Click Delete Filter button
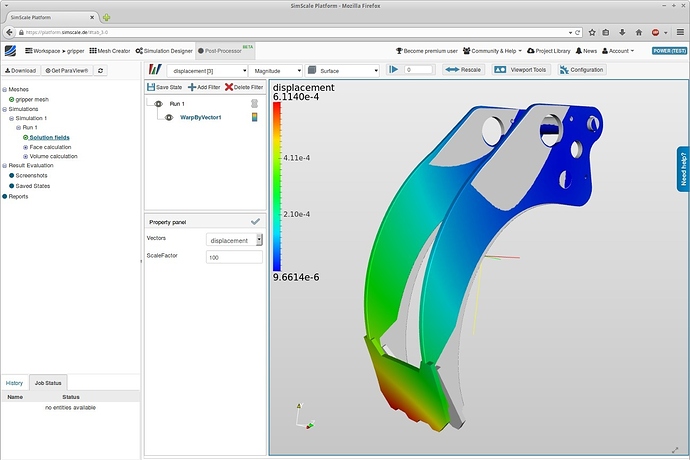Screen dimensions: 690x460 [x=244, y=87]
